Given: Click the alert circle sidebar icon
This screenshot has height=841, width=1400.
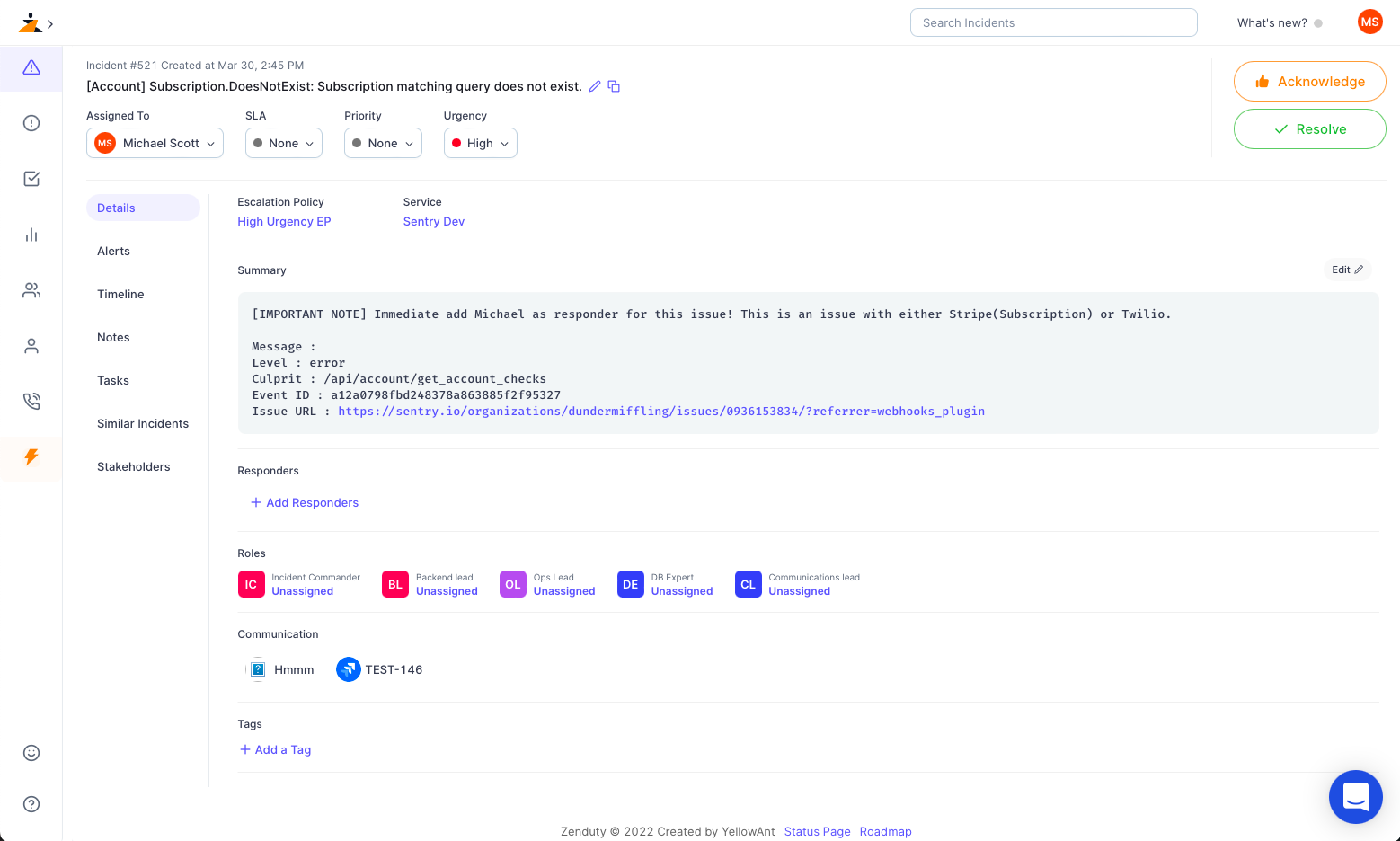Looking at the screenshot, I should click(31, 123).
